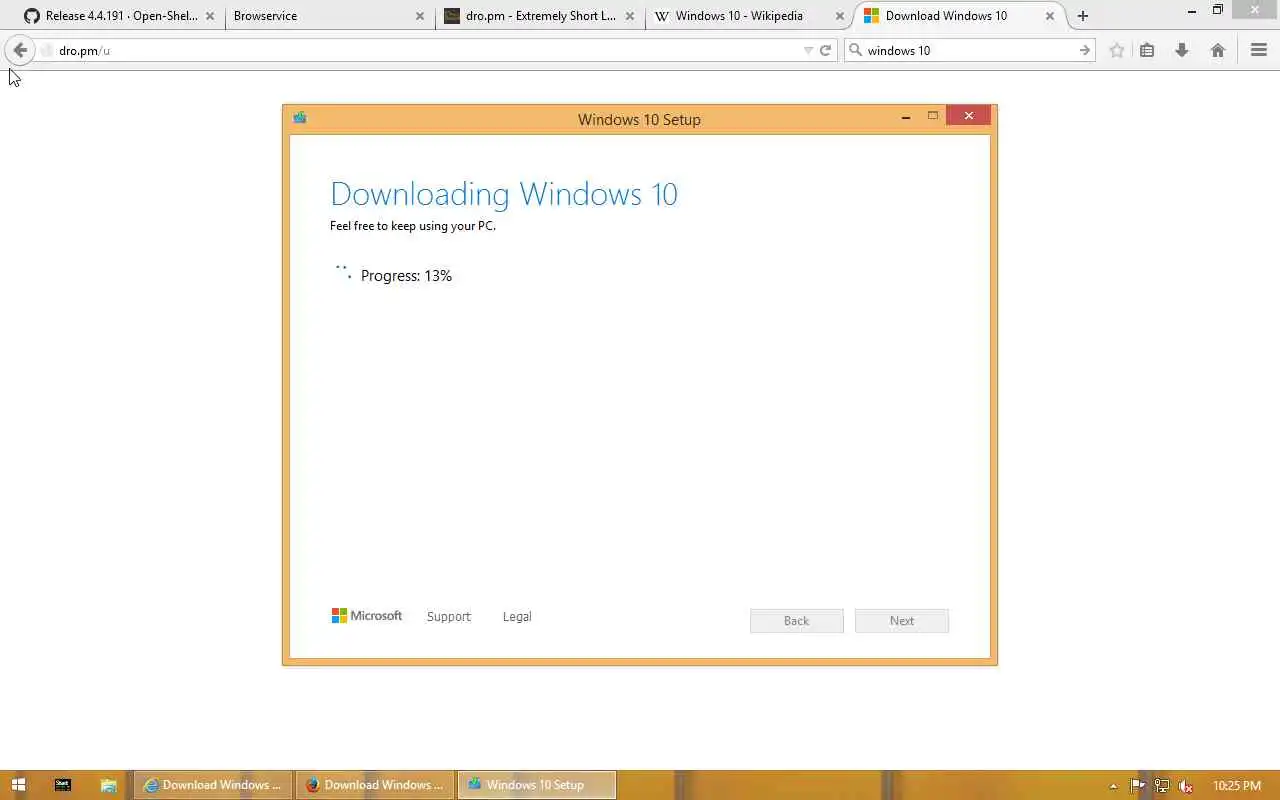Show hidden tray icons arrow

tap(1114, 786)
